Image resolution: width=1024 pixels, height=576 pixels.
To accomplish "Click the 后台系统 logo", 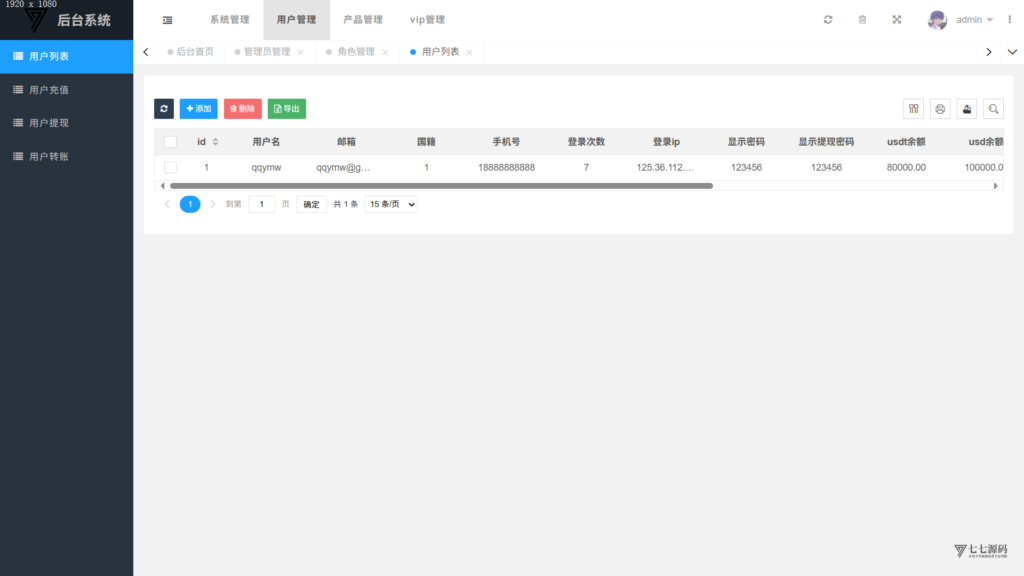I will pos(67,20).
